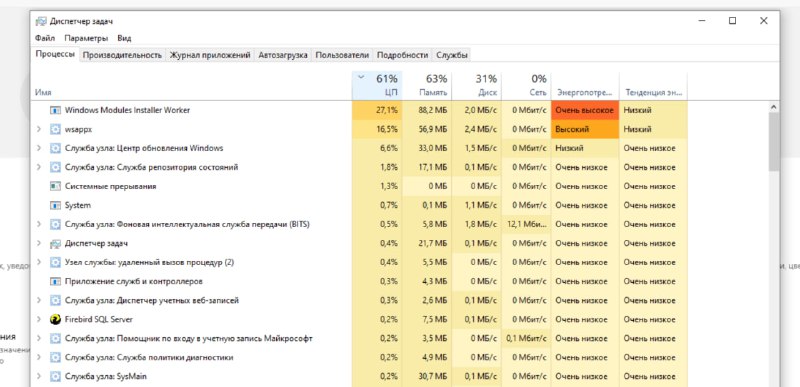Sort processes by the Память column
800x387 pixels.
point(427,86)
